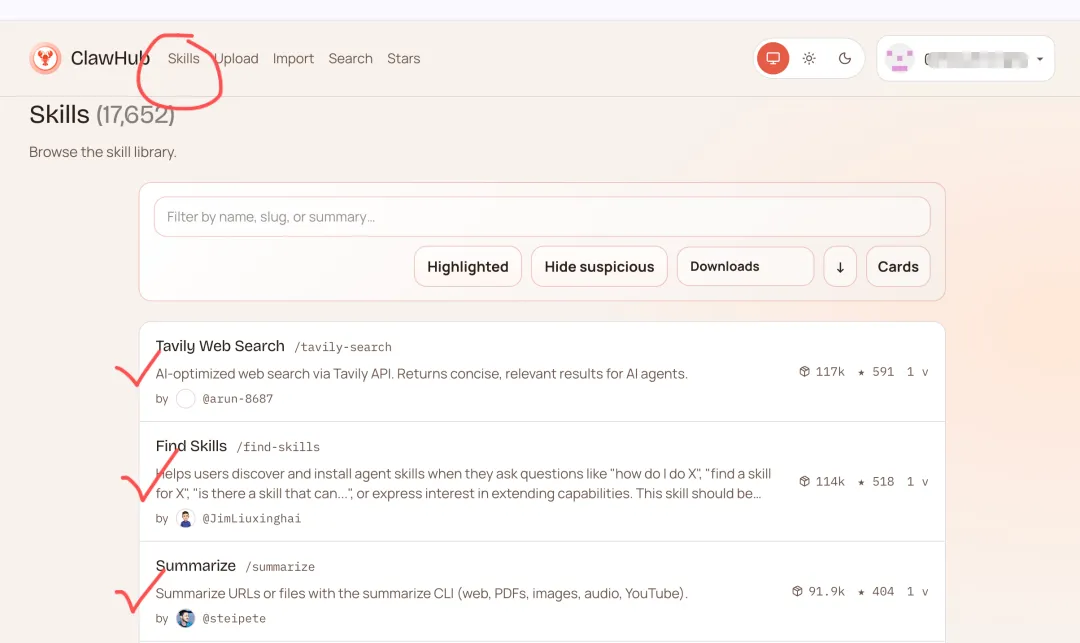Screen dimensions: 1080x643
Task: Toggle the Hide suspicious filter
Action: click(x=599, y=266)
